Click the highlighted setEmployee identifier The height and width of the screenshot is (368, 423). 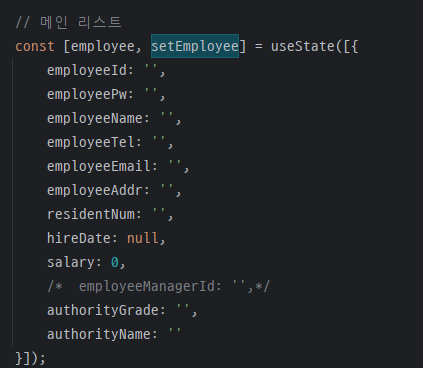tap(195, 46)
